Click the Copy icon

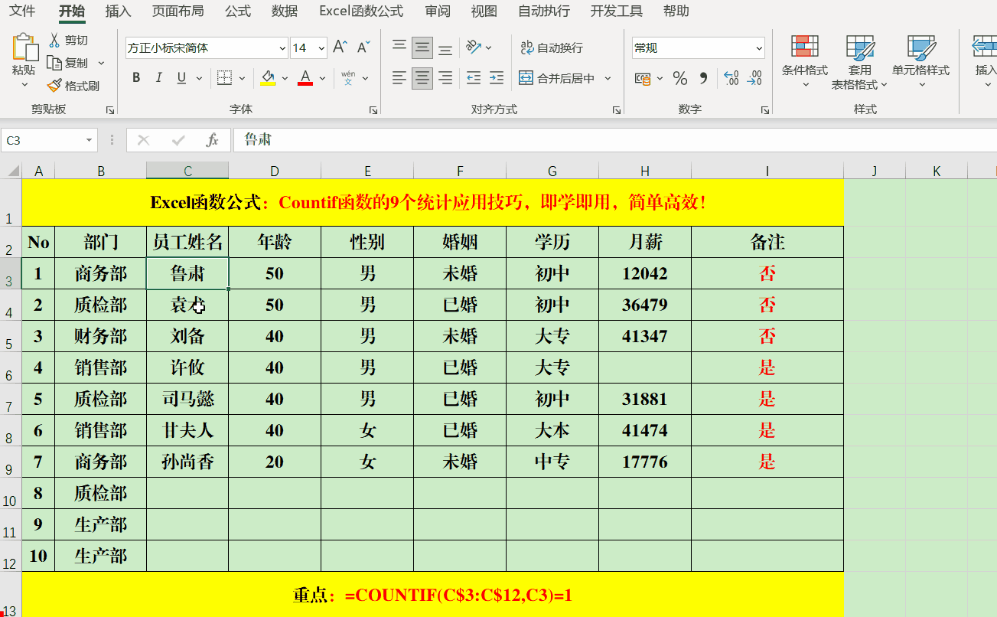pyautogui.click(x=55, y=63)
